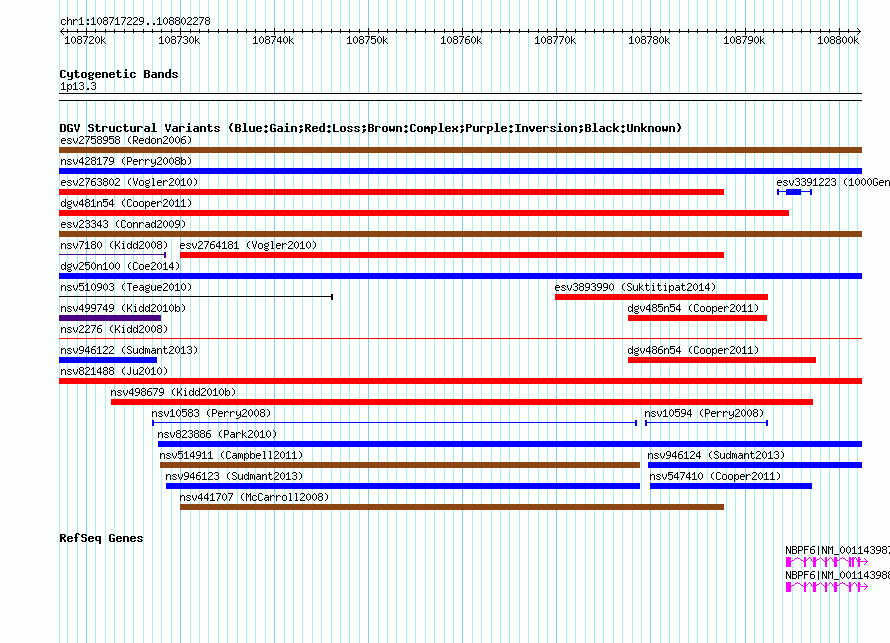890x643 pixels.
Task: Select the red dgv486n54 loss bar
Action: click(x=722, y=360)
